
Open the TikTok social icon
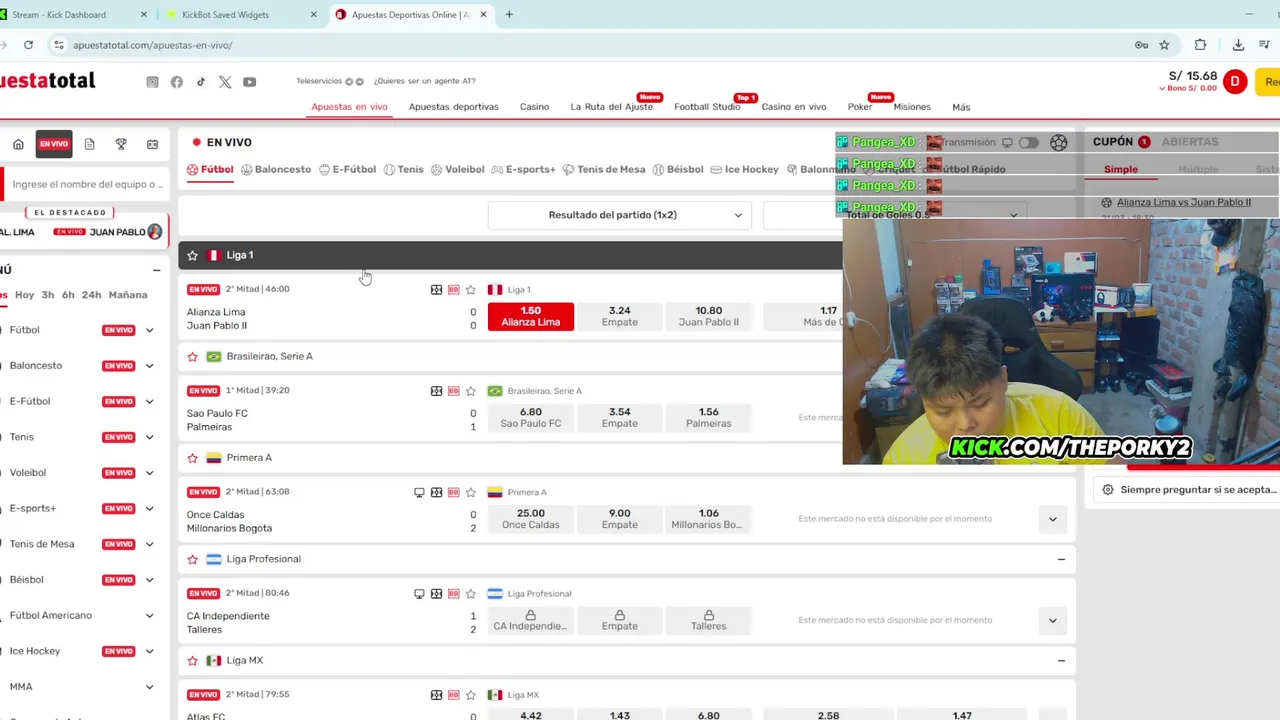[x=201, y=82]
